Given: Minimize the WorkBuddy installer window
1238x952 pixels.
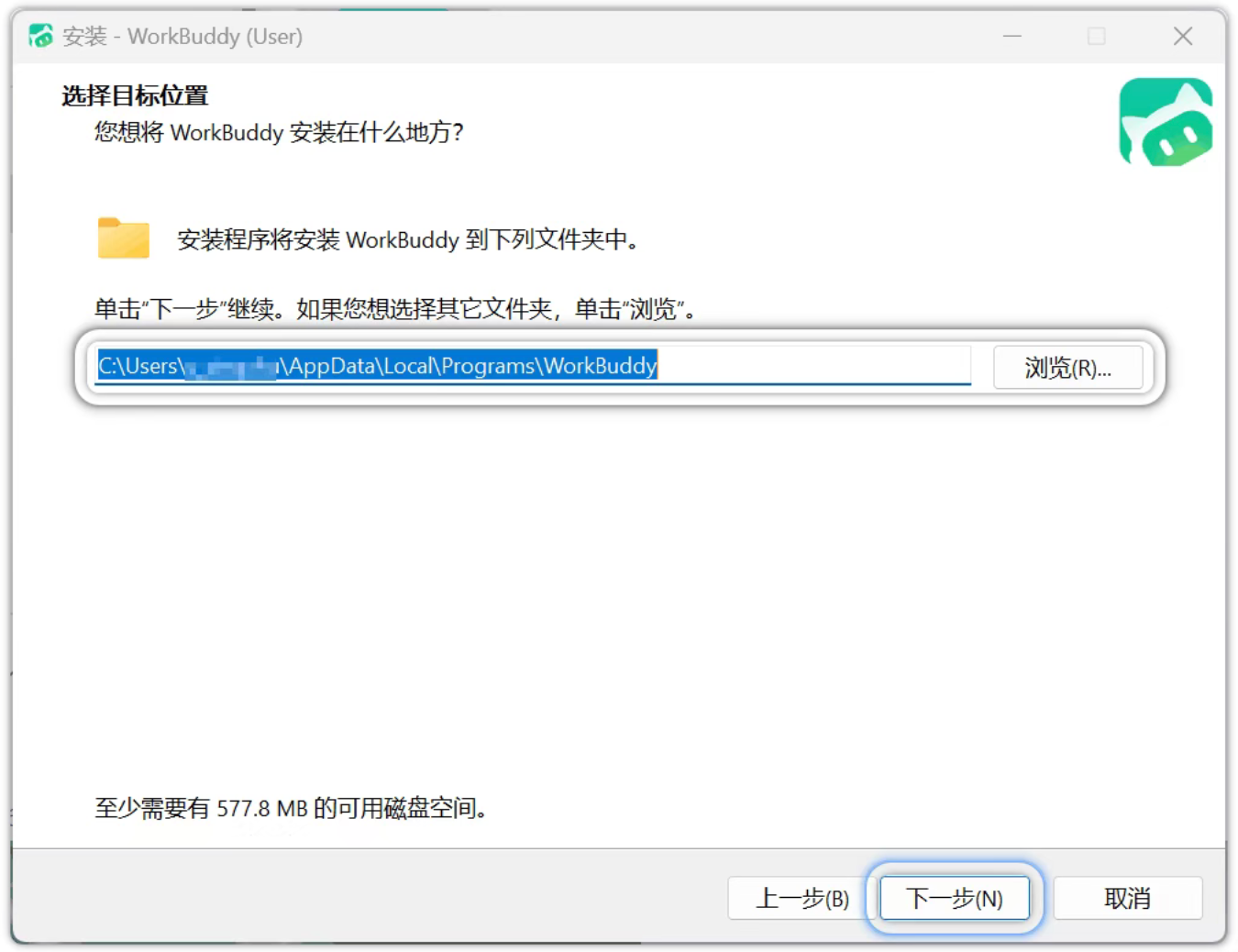Looking at the screenshot, I should (x=1012, y=36).
